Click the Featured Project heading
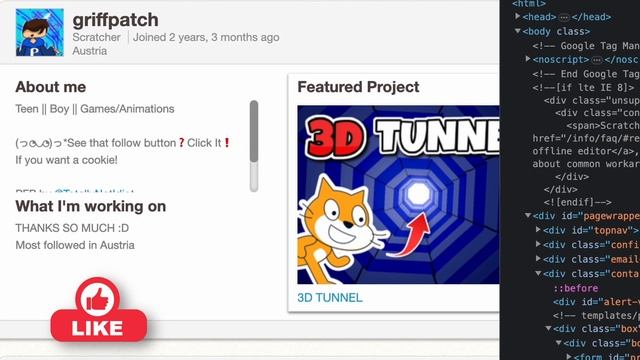Image resolution: width=640 pixels, height=360 pixels. point(358,87)
